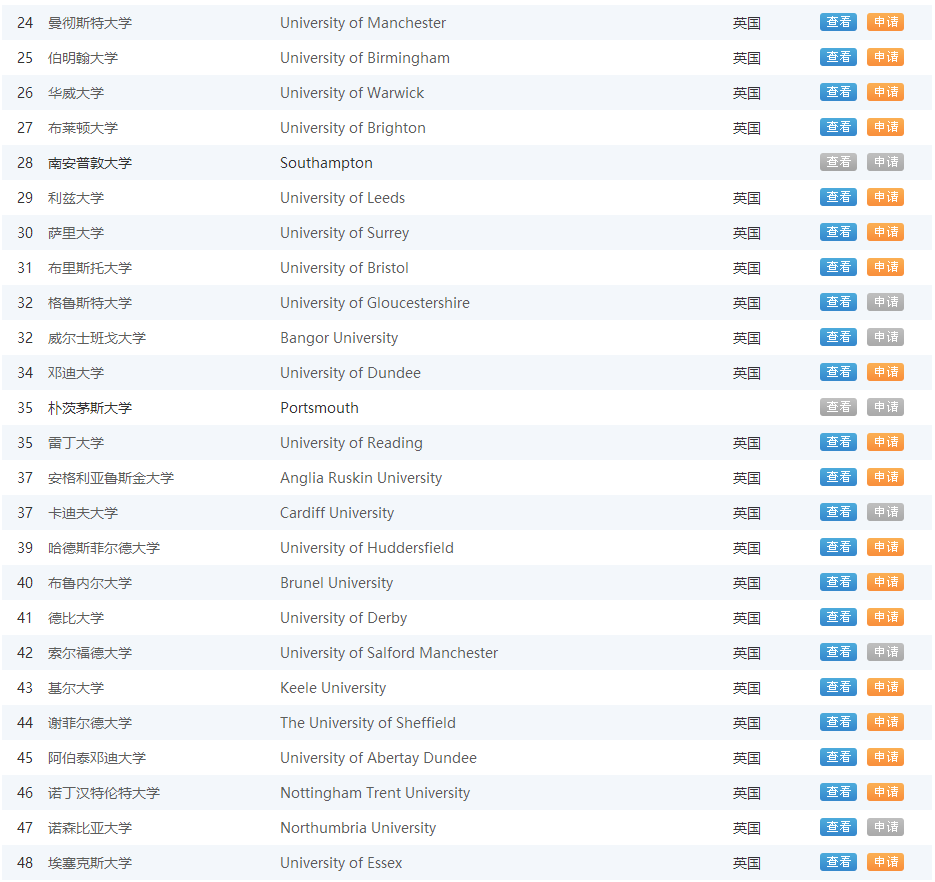Apply to University of Huddersfield via 申请
The height and width of the screenshot is (882, 935).
(885, 547)
